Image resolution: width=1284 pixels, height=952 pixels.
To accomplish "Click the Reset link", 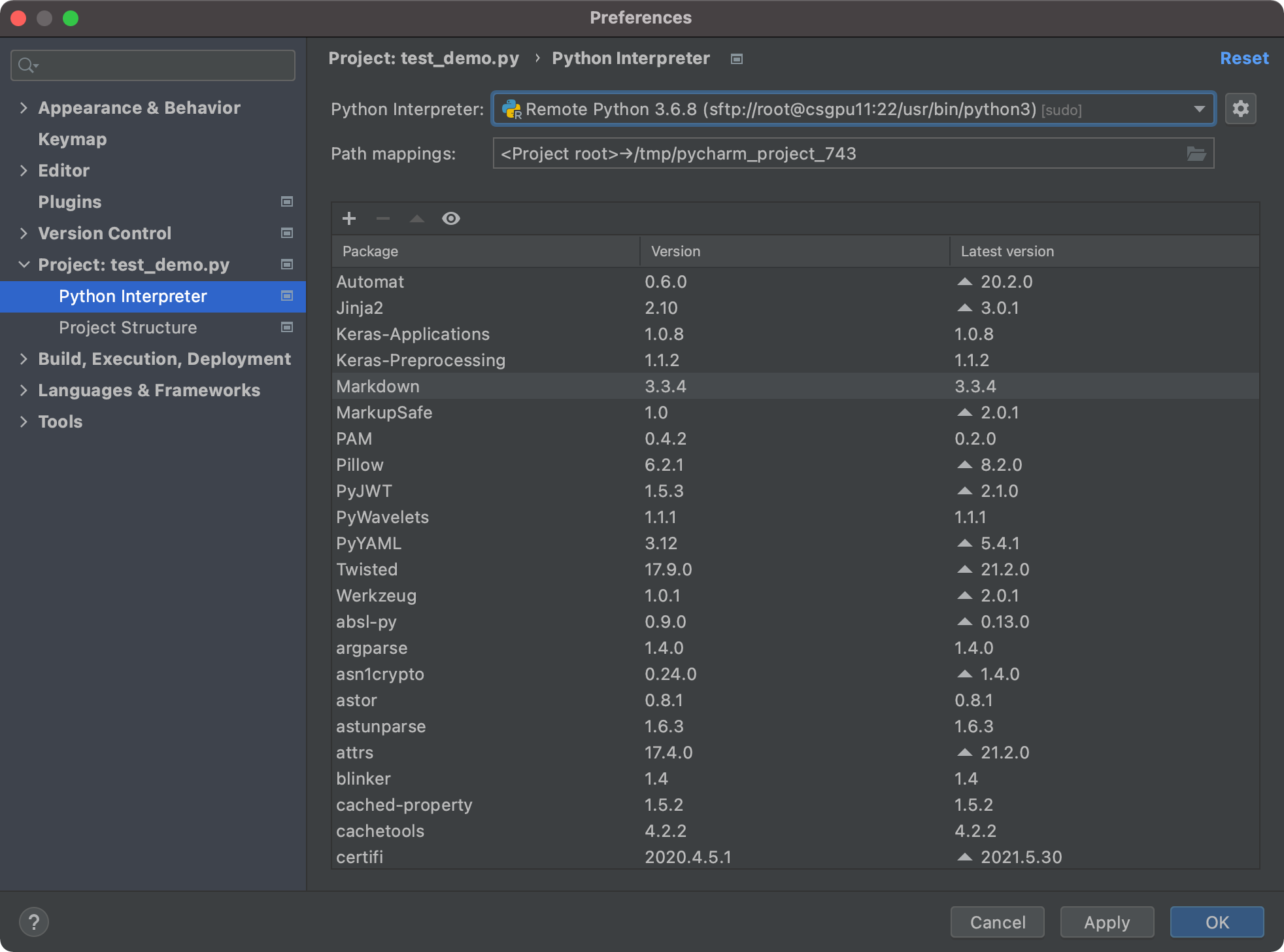I will click(x=1244, y=58).
